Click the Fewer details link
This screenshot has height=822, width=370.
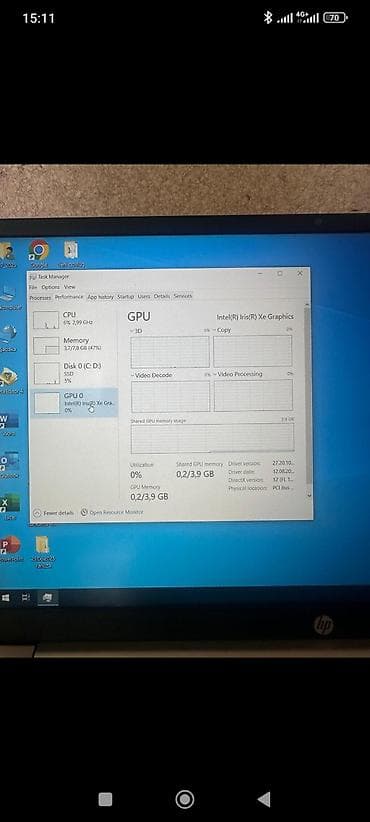59,512
